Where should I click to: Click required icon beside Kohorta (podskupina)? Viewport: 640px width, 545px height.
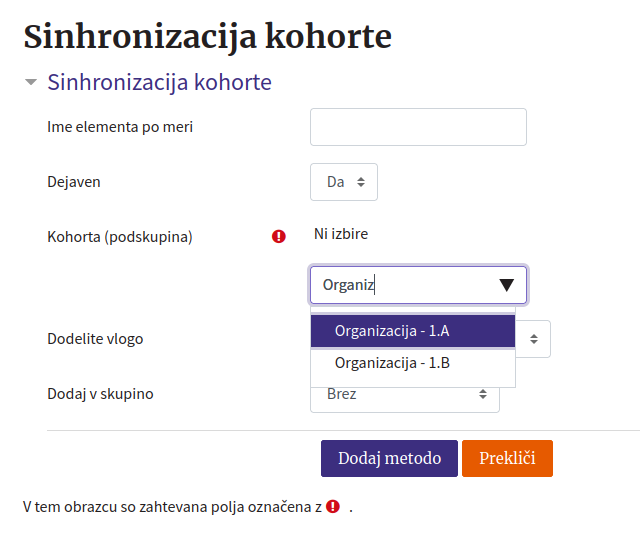pos(279,236)
